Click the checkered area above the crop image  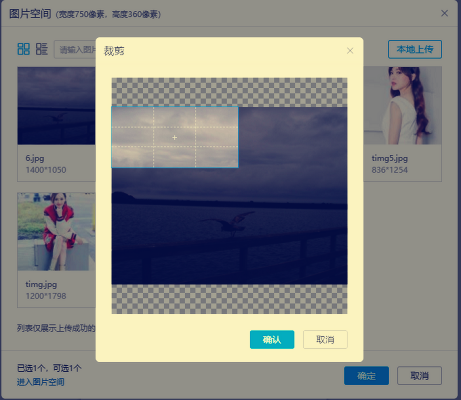[x=229, y=92]
